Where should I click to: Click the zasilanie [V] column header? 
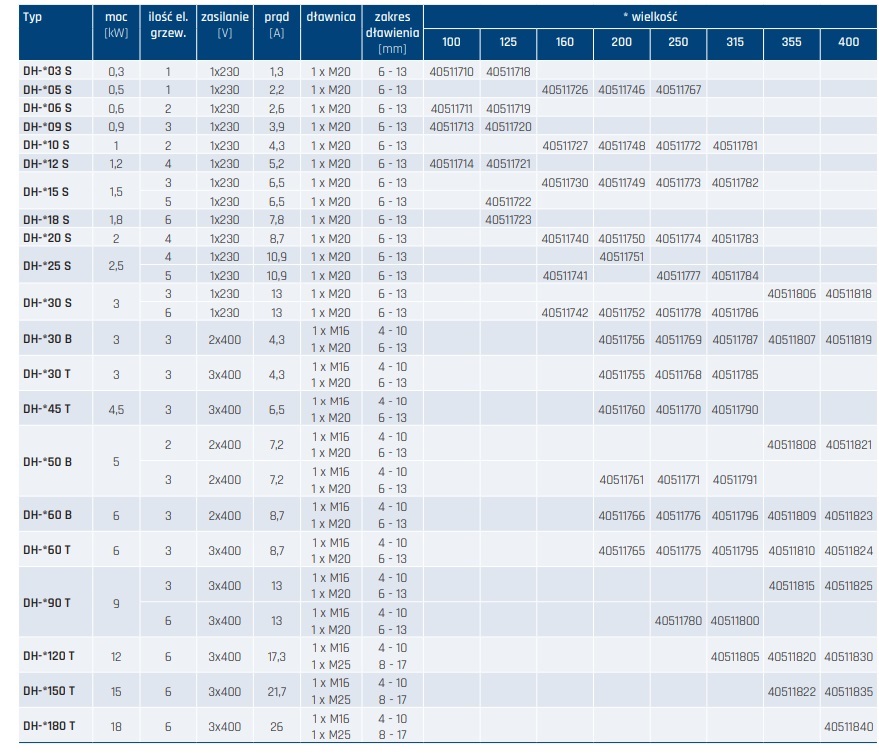pyautogui.click(x=224, y=26)
